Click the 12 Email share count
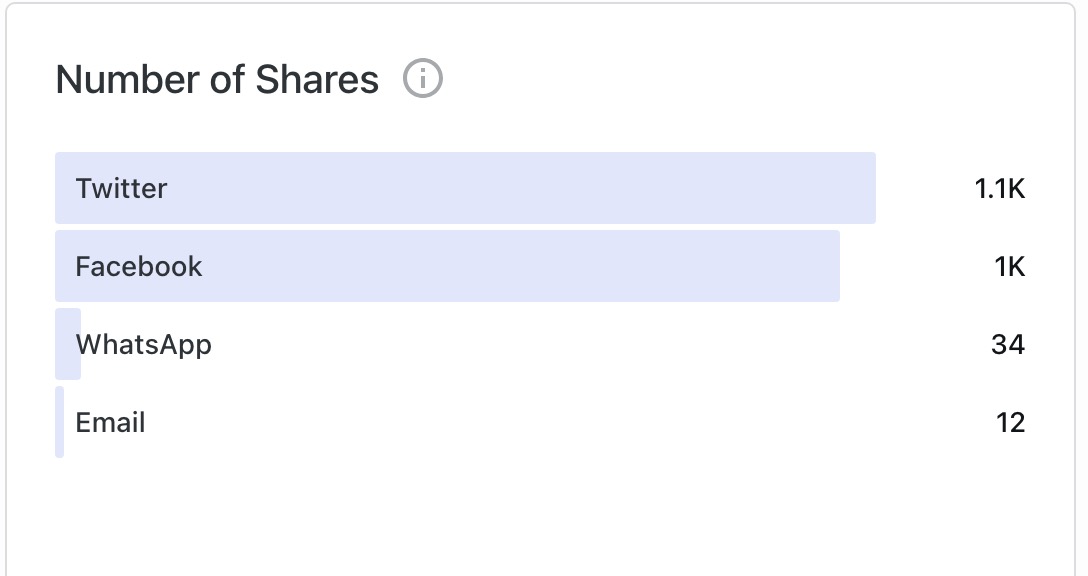The image size is (1088, 576). [1010, 422]
